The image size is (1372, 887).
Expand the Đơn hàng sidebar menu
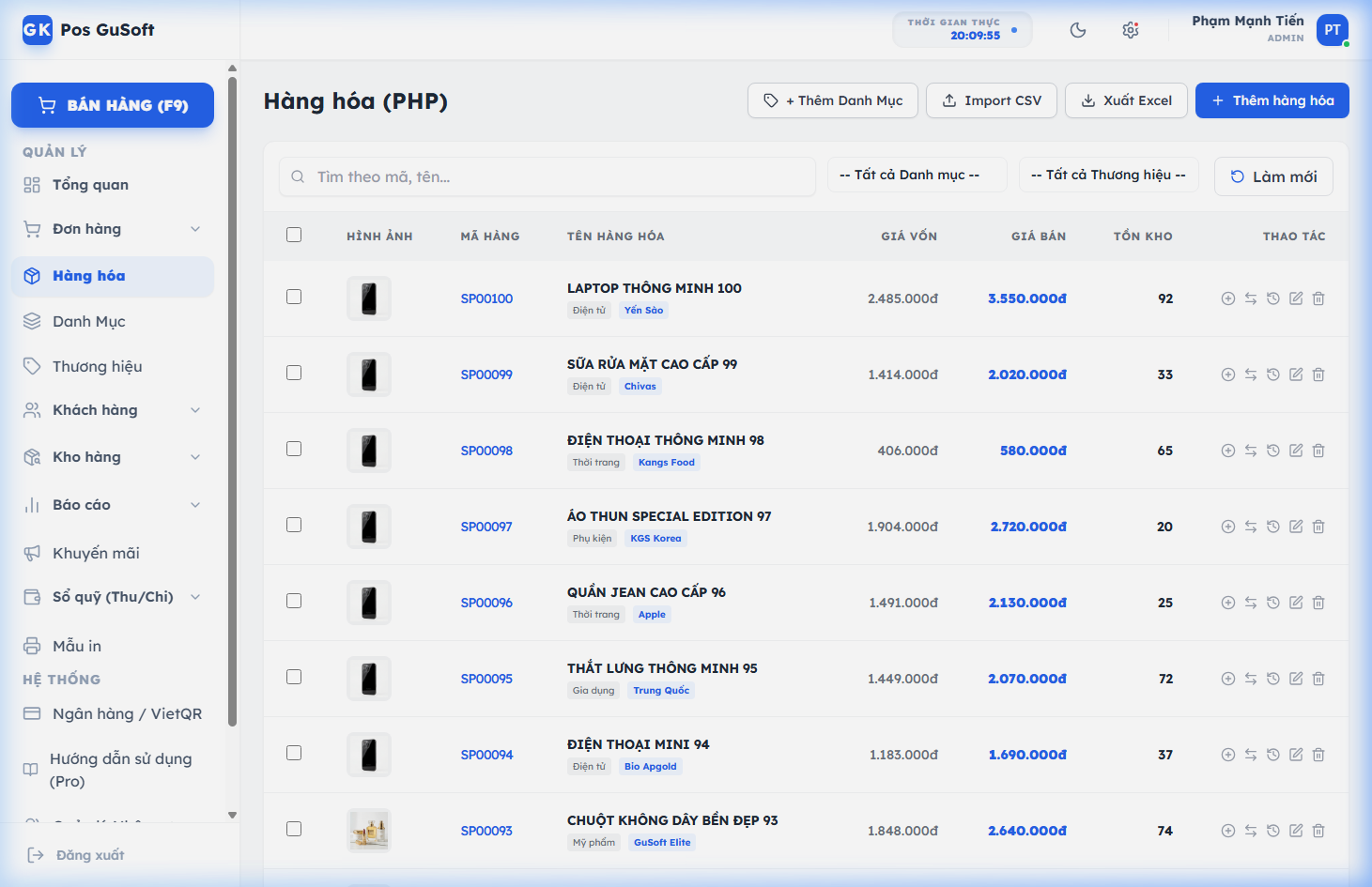[x=113, y=229]
